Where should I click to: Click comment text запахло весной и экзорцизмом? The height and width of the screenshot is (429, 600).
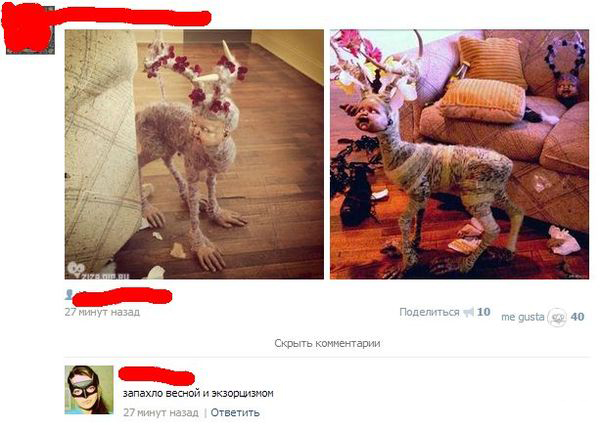(x=198, y=393)
